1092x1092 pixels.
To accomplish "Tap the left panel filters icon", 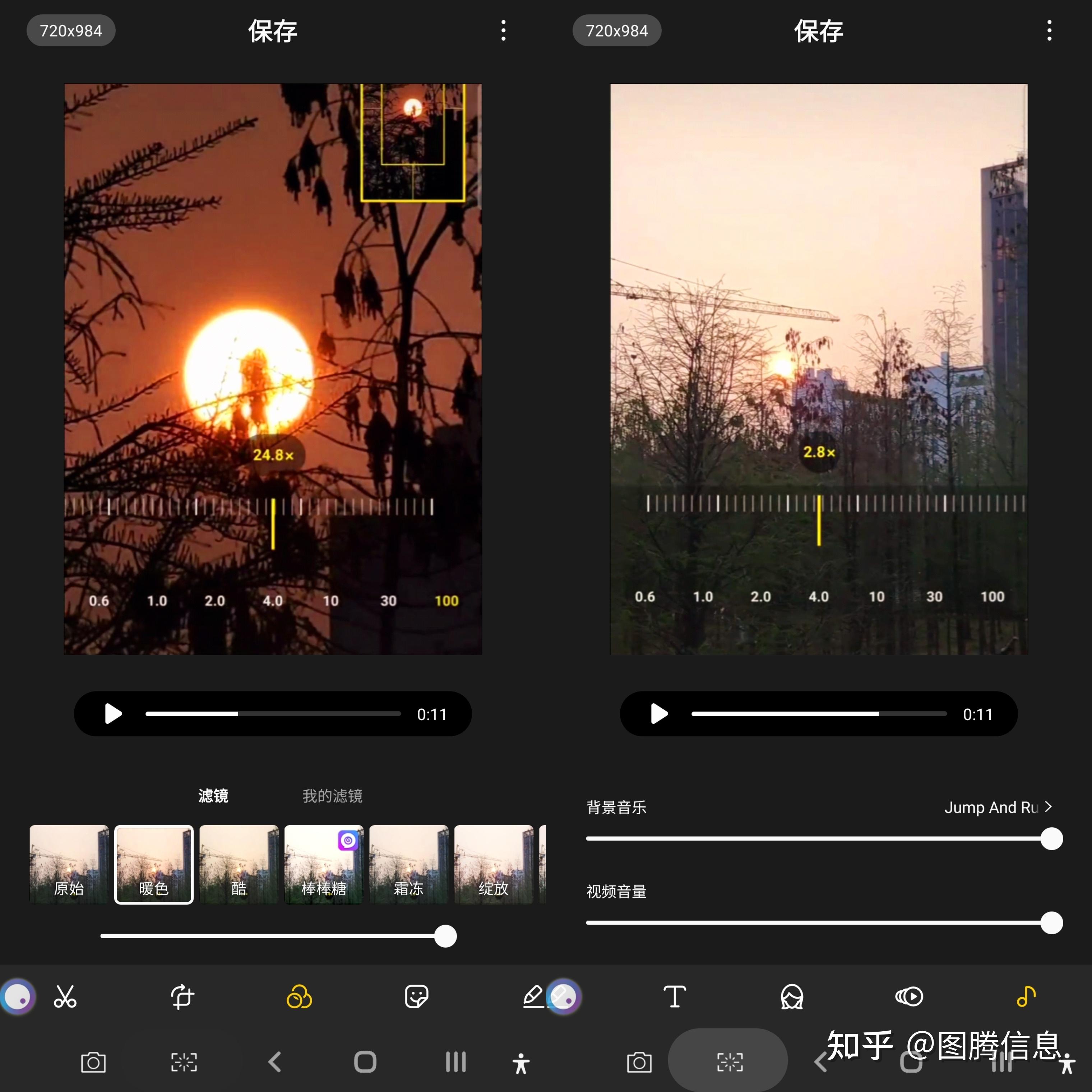I will [x=299, y=996].
